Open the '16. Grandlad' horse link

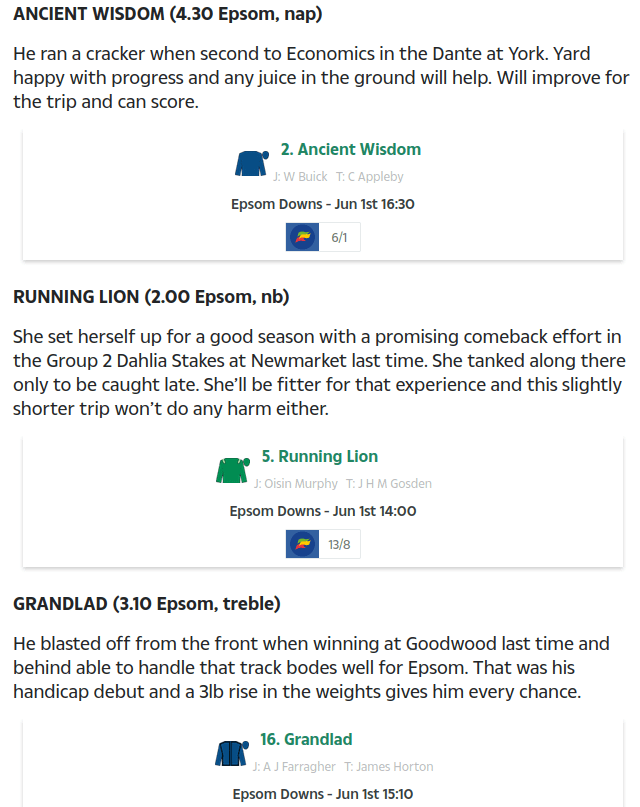pos(306,740)
